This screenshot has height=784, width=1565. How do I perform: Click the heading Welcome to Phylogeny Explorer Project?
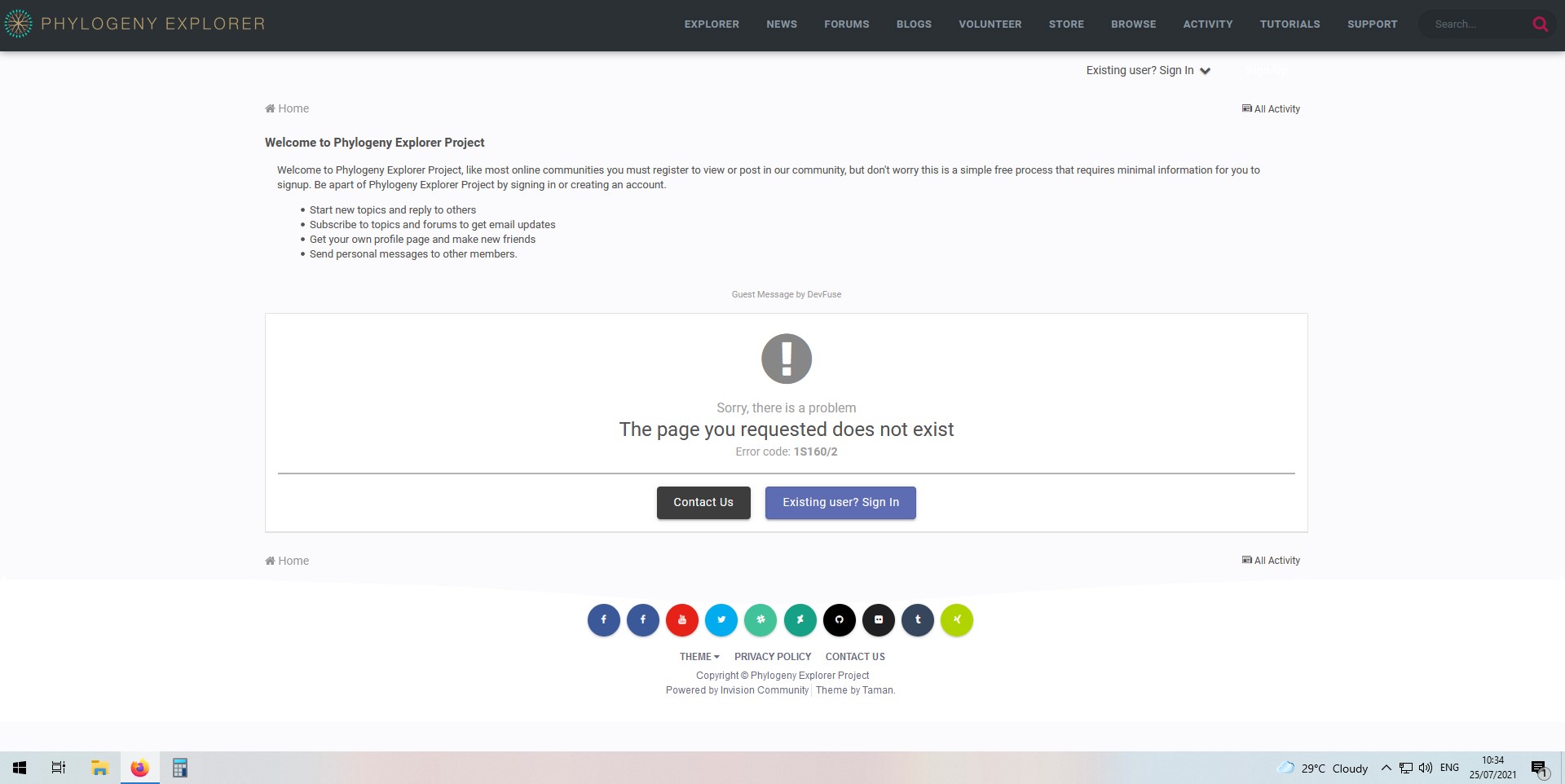[x=374, y=143]
